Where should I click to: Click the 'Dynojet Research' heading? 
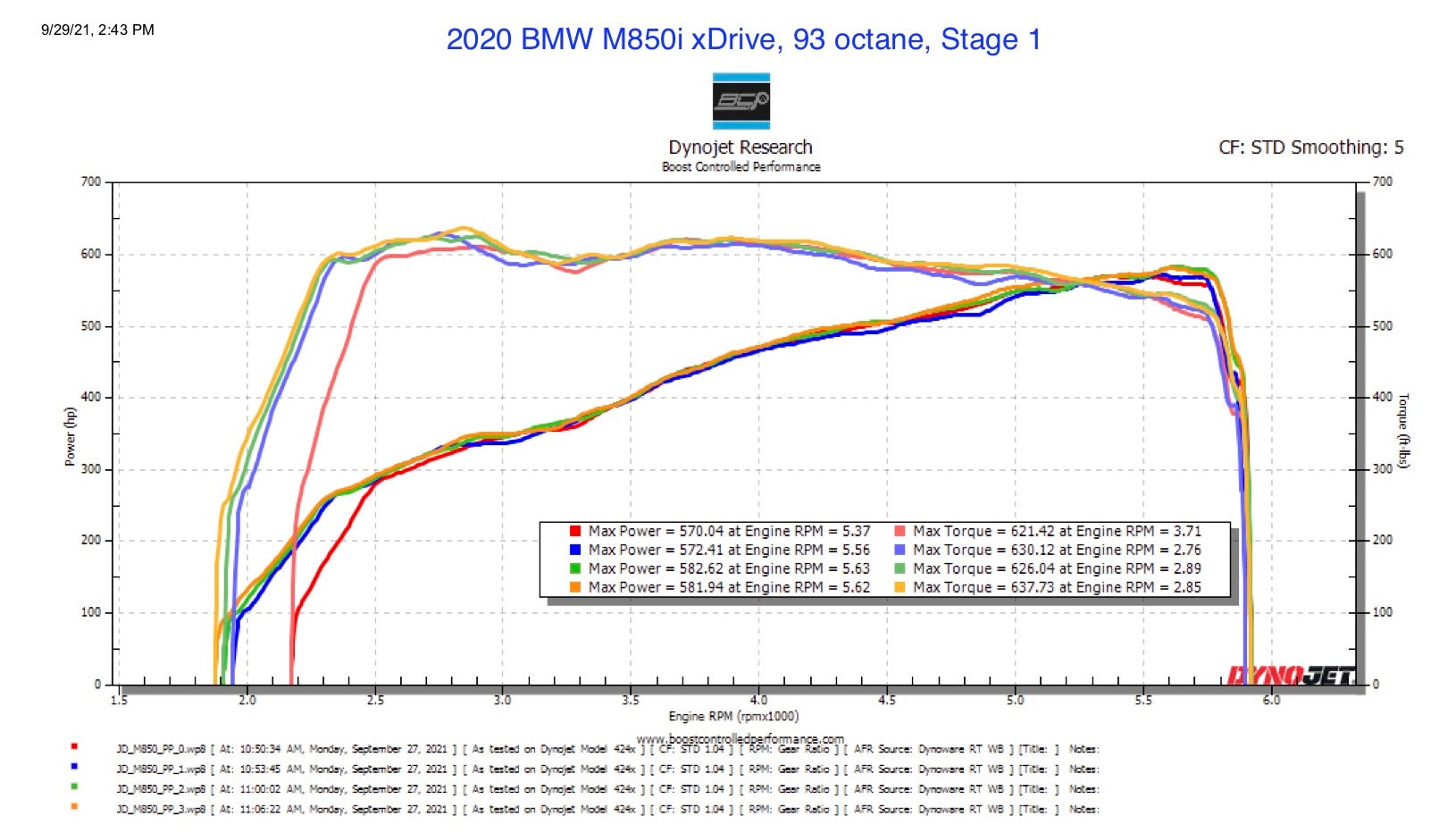pos(741,147)
